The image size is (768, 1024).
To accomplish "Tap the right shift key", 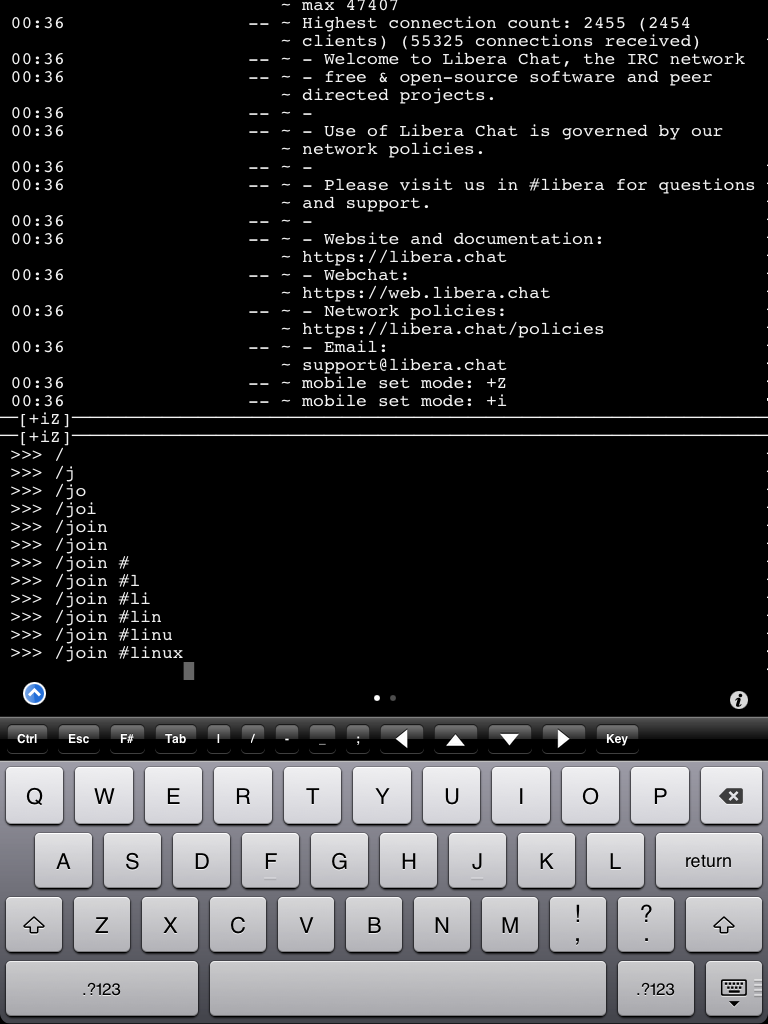I will 724,924.
